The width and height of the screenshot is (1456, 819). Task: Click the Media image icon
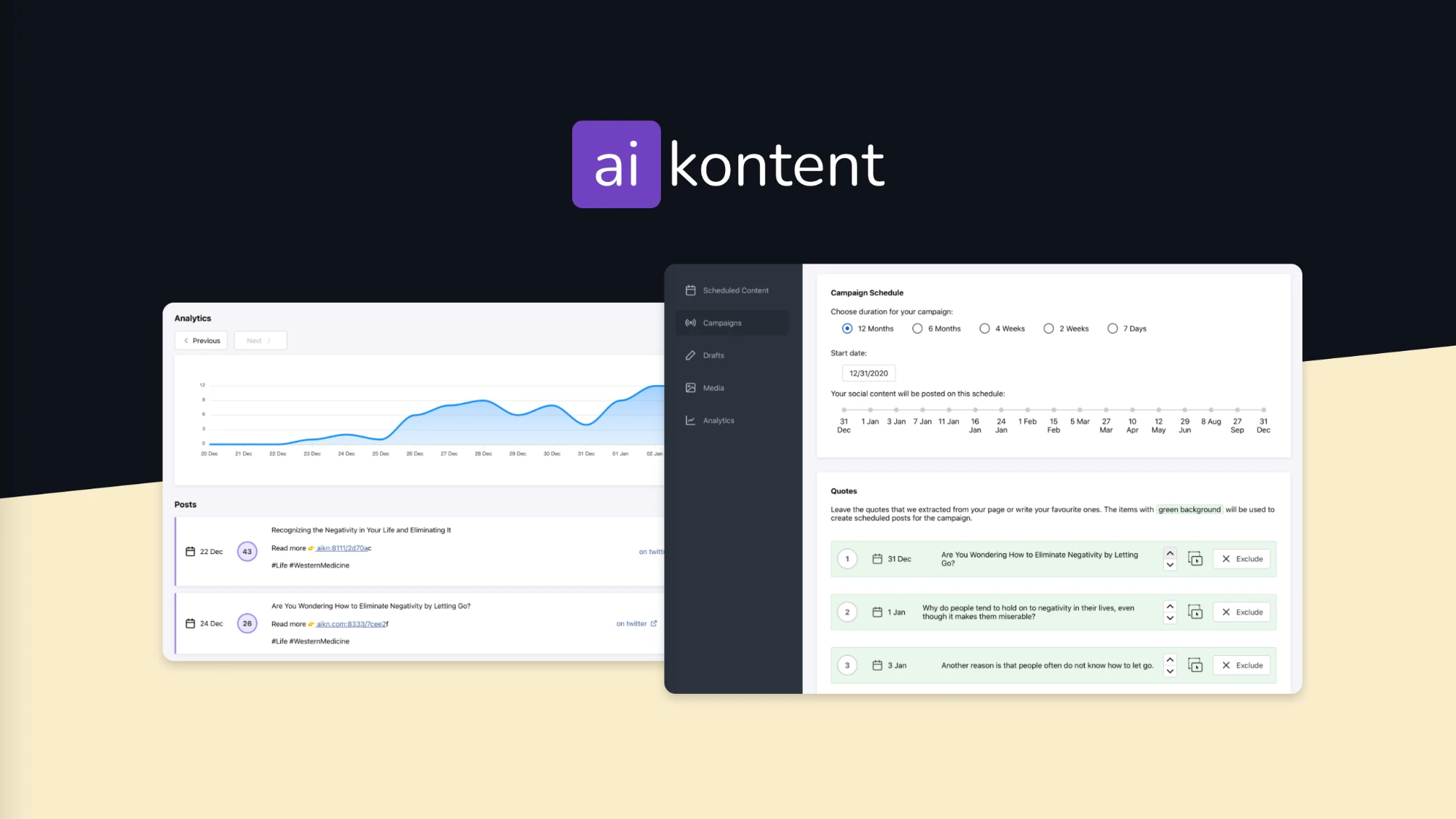[x=690, y=388]
